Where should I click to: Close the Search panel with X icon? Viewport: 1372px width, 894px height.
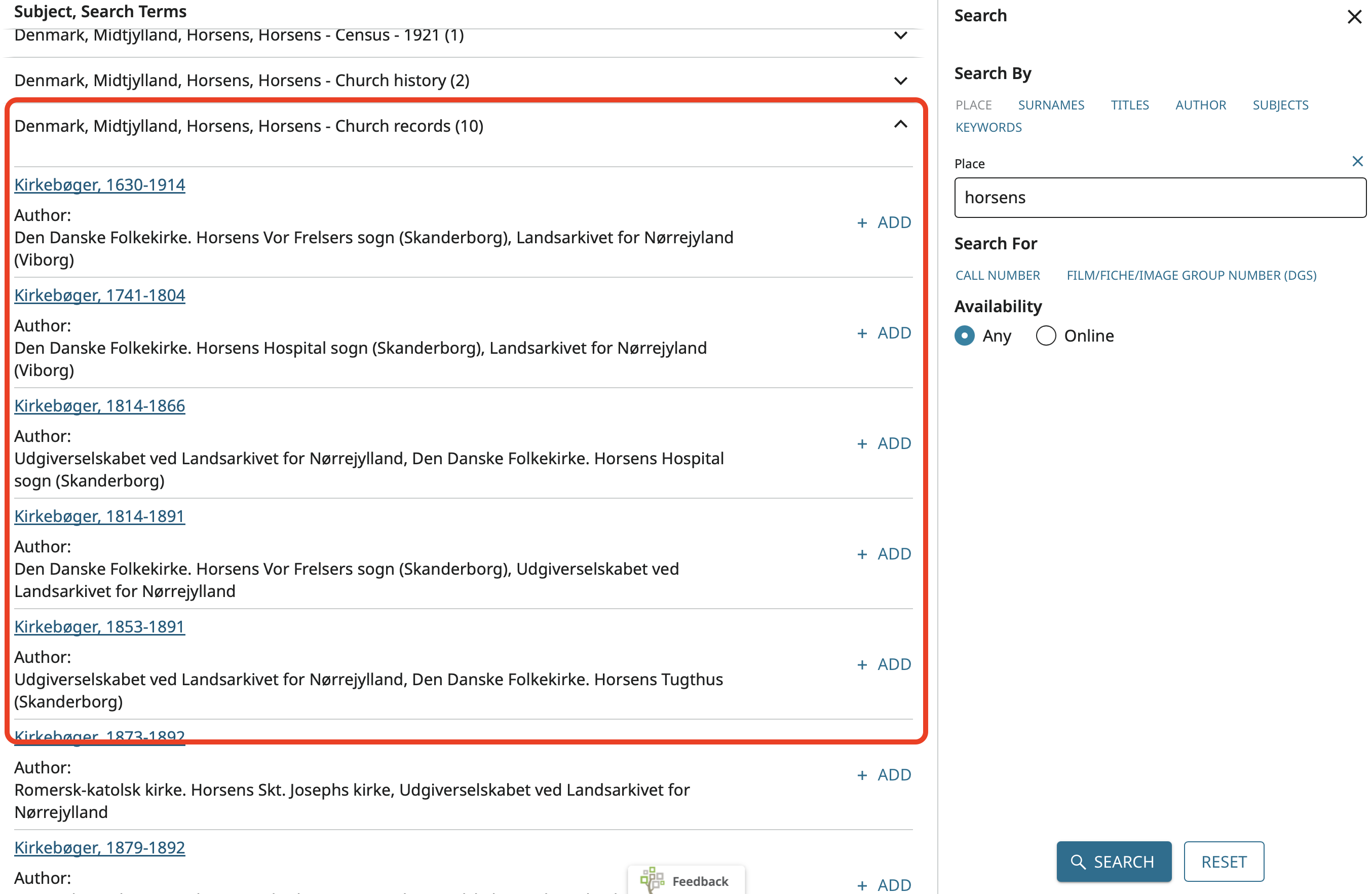(x=1354, y=16)
